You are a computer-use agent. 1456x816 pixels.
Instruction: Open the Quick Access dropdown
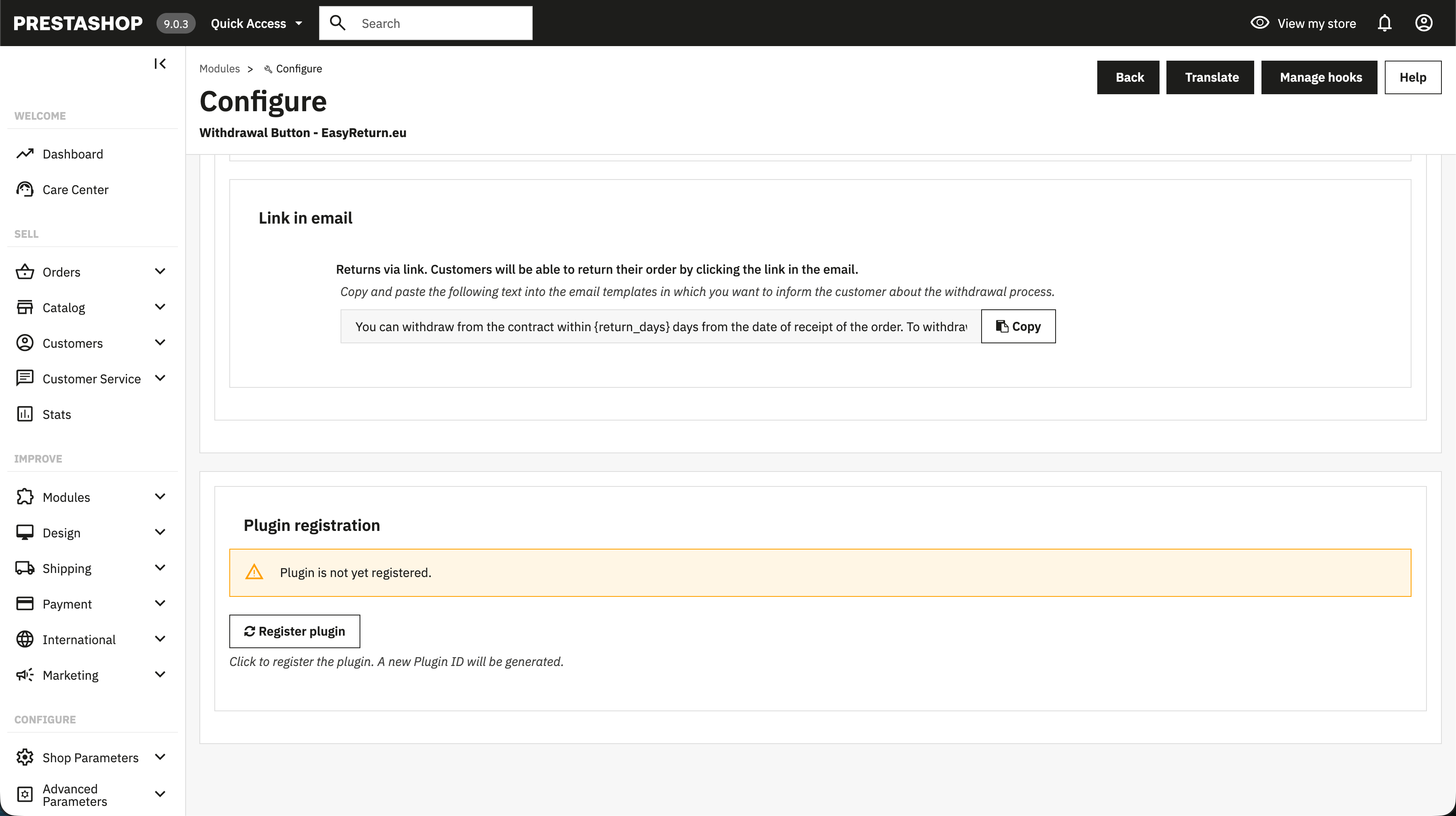(x=256, y=23)
